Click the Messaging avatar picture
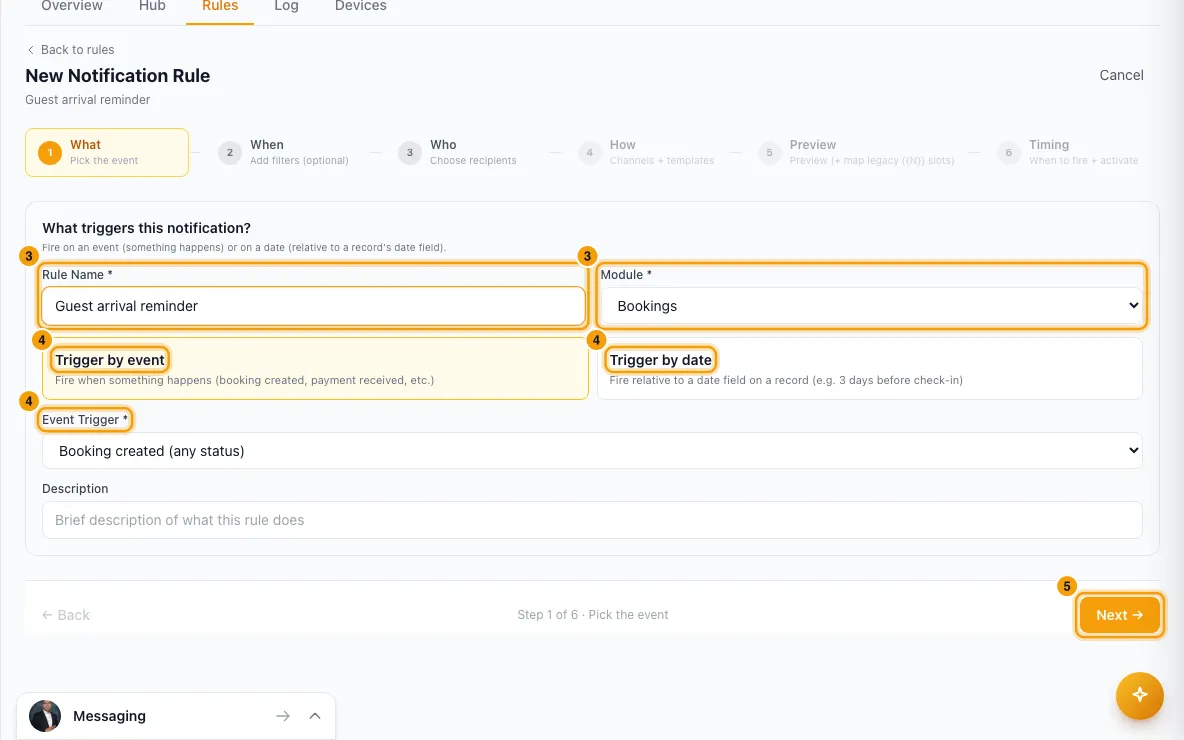This screenshot has width=1184, height=740. pos(45,716)
